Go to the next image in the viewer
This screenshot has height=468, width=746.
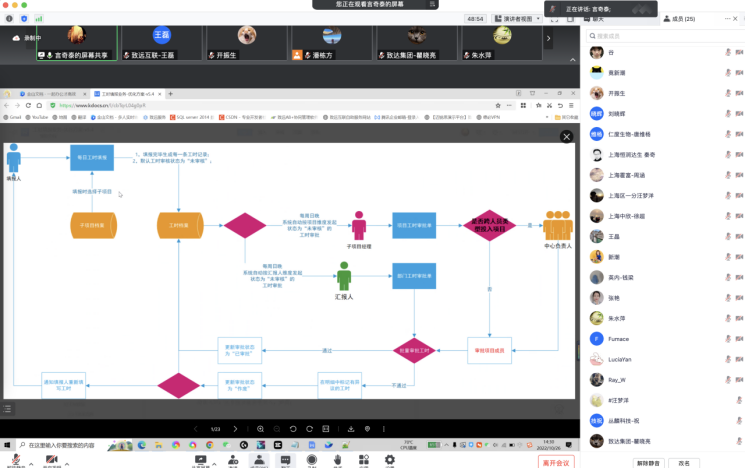point(235,429)
